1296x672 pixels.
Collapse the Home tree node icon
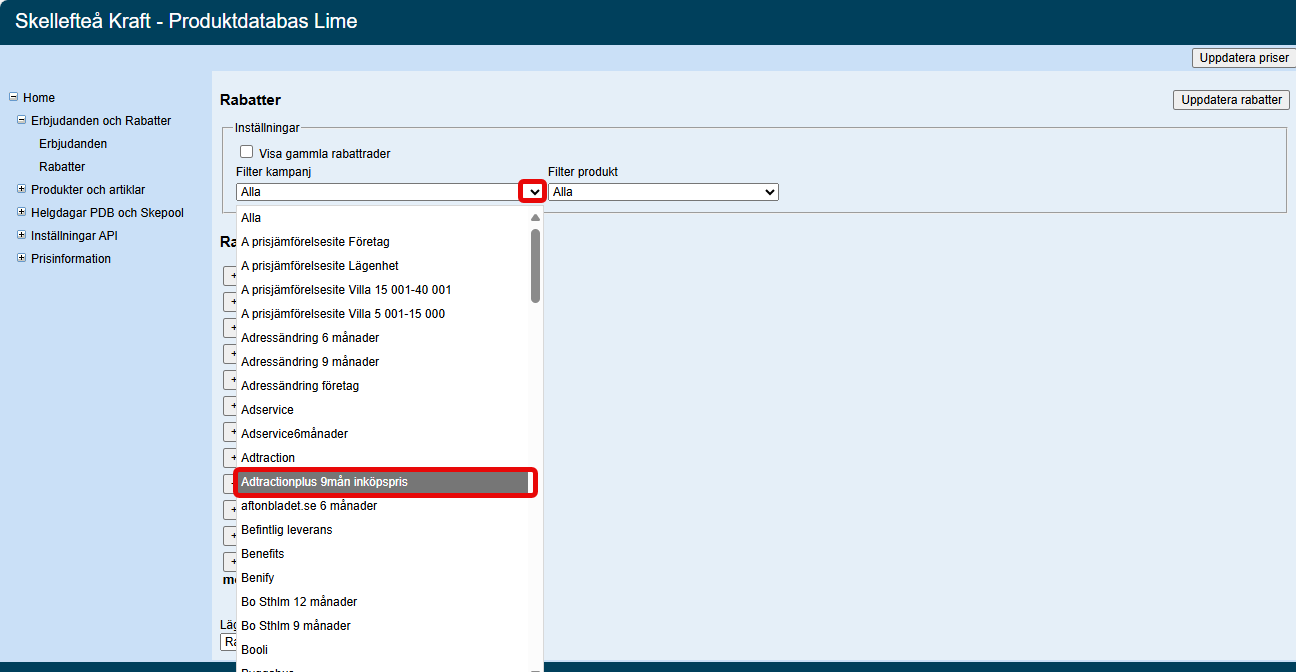[x=14, y=97]
